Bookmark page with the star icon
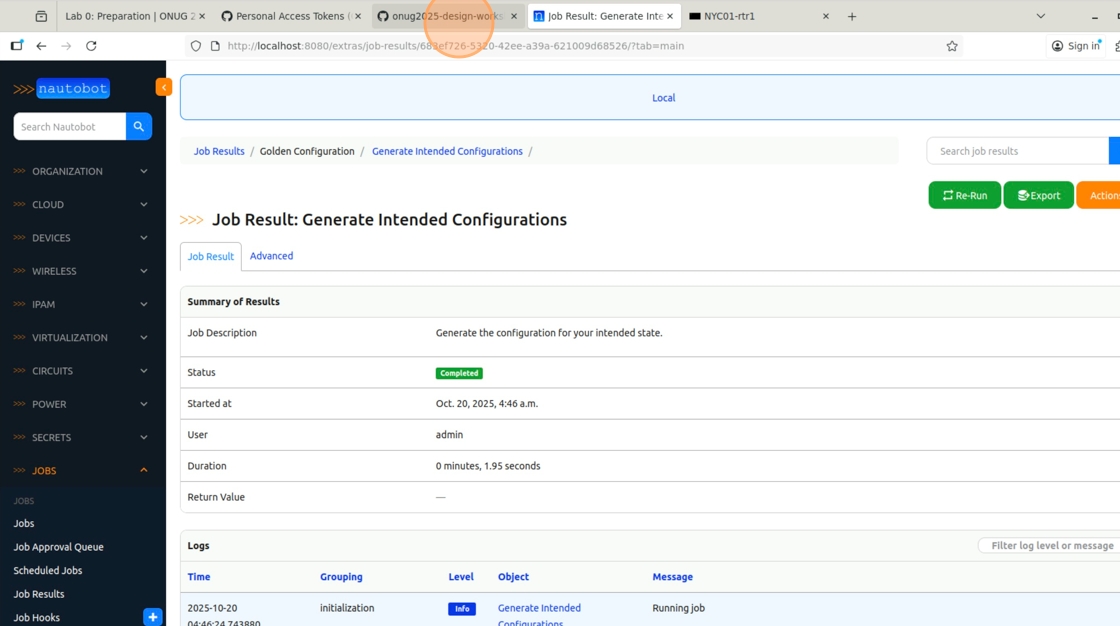 point(951,46)
